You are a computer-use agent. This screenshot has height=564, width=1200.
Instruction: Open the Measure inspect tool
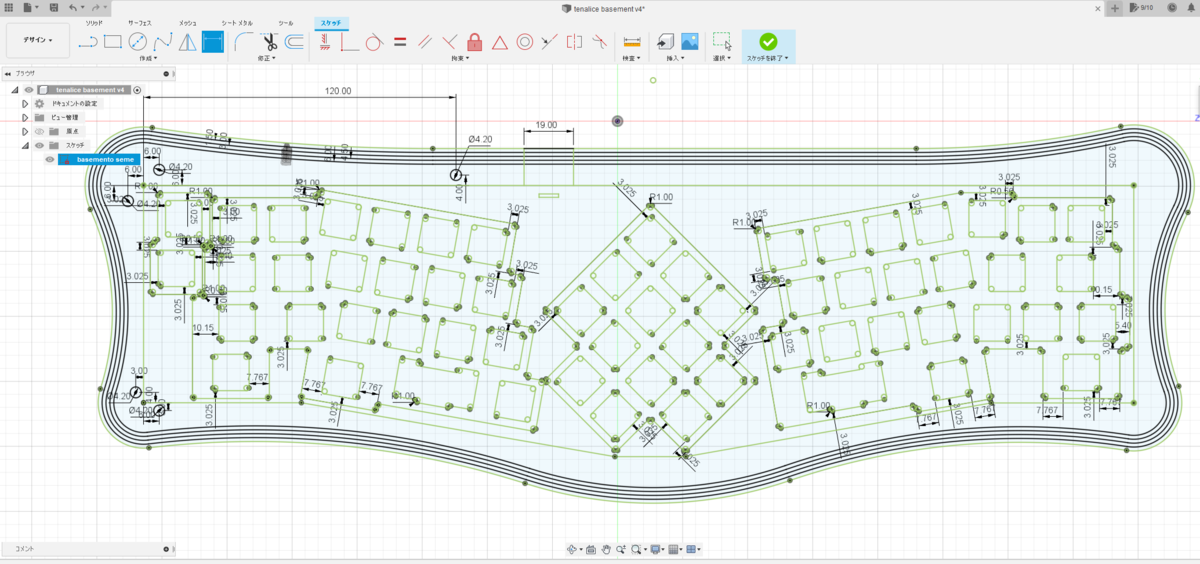631,42
